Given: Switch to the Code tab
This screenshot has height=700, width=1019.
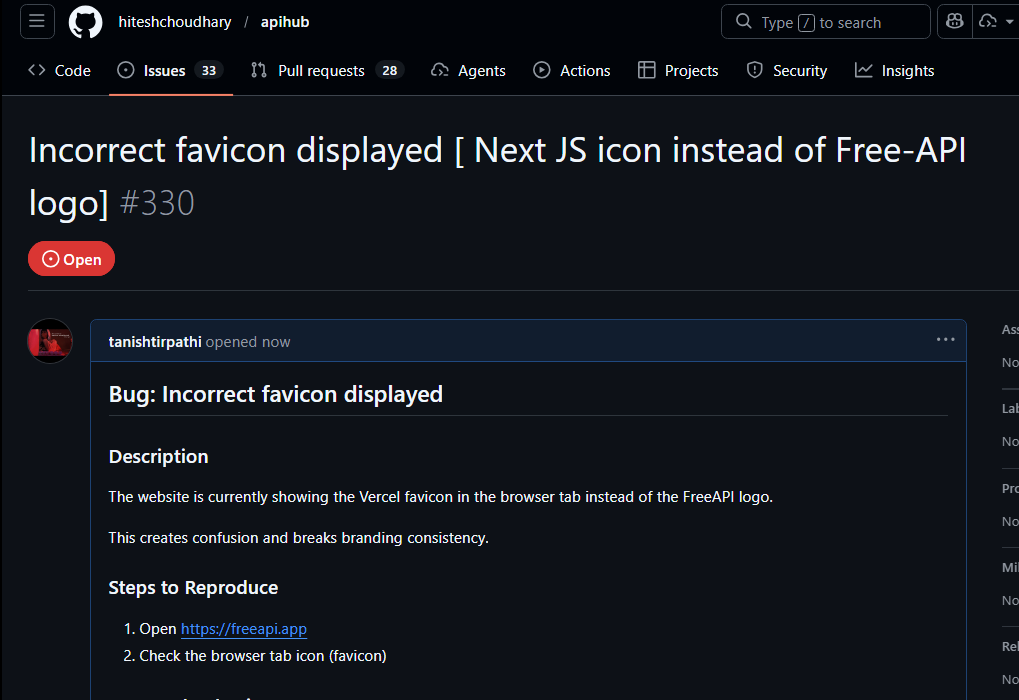Looking at the screenshot, I should pyautogui.click(x=60, y=71).
